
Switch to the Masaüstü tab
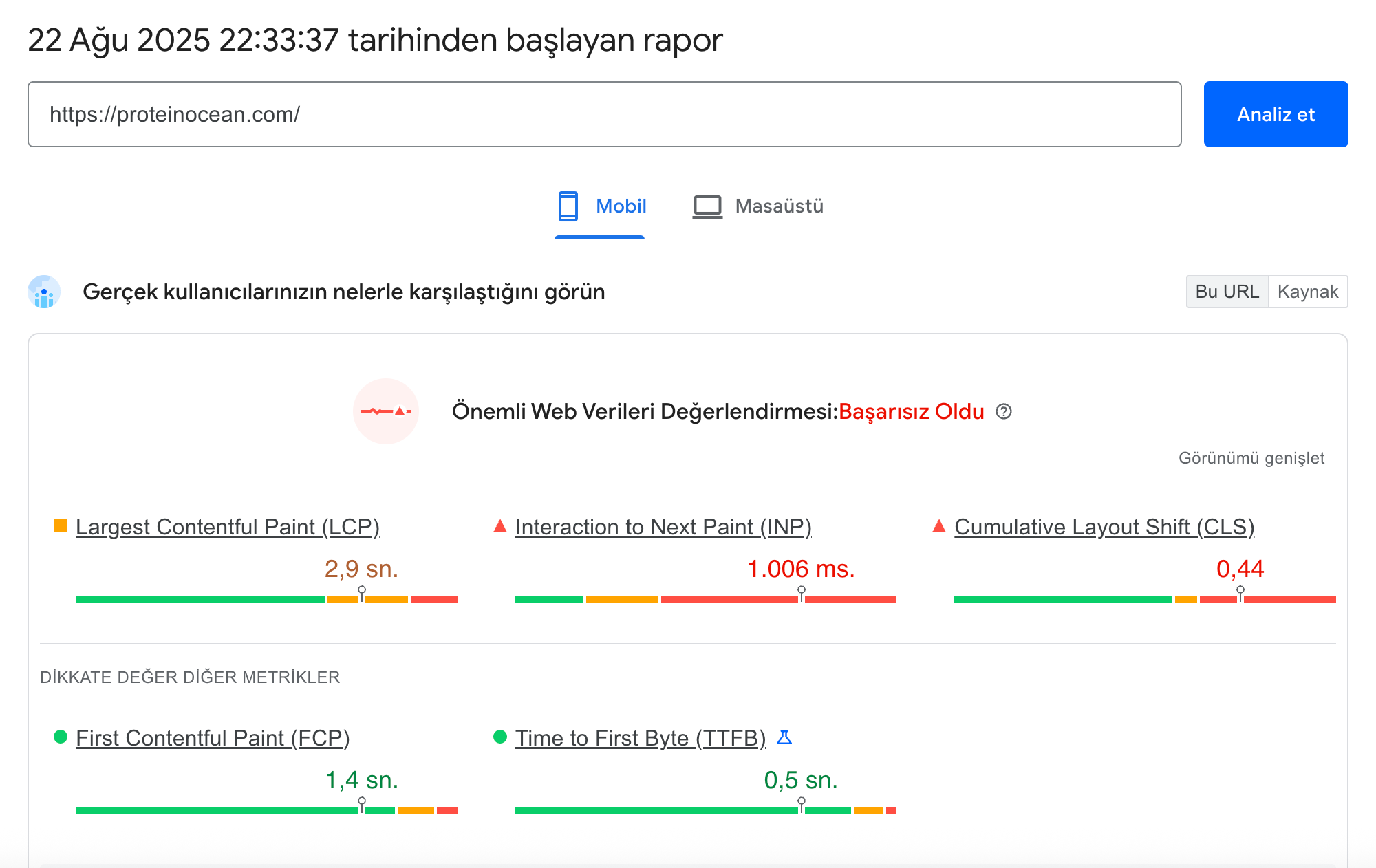click(778, 206)
